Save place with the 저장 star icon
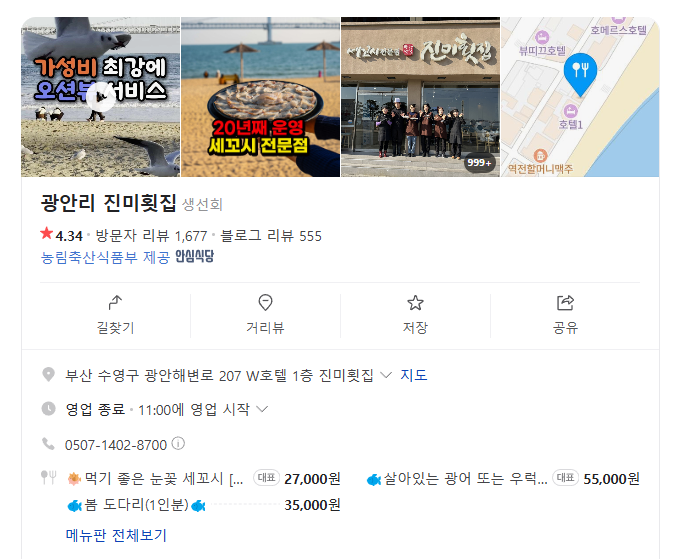This screenshot has height=559, width=679. [x=415, y=303]
